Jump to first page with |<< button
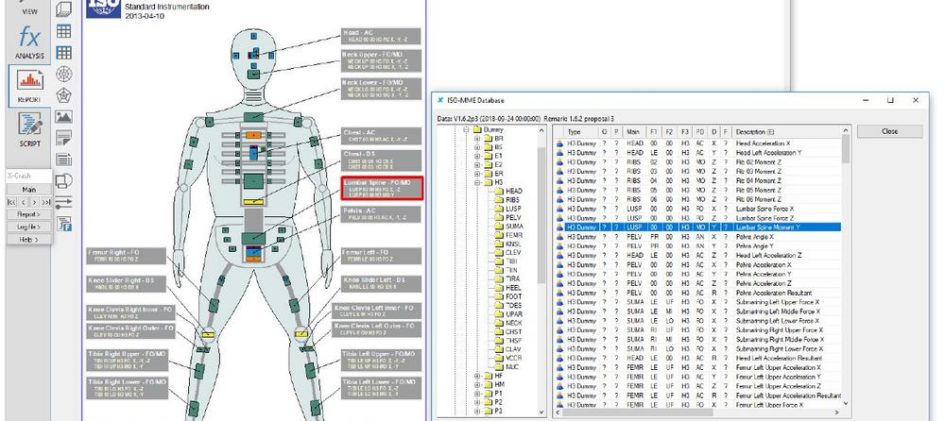 (11, 202)
